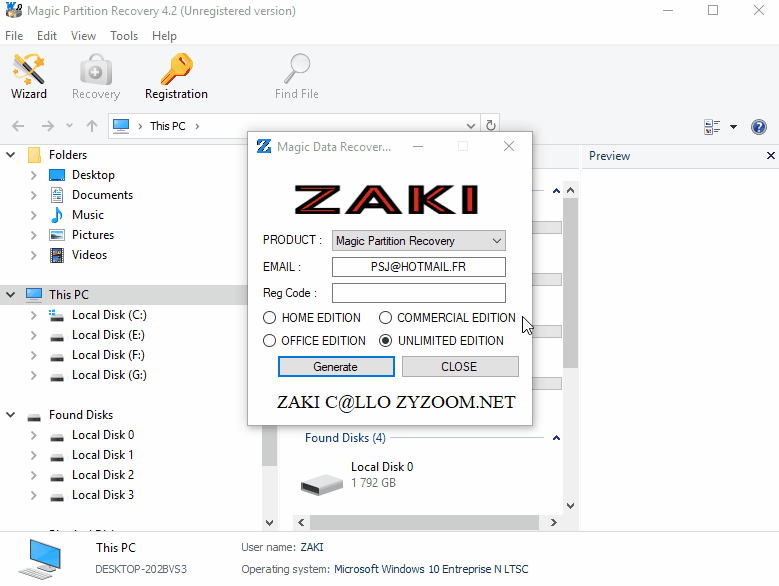Open Find File magnifier tool
Screen dimensions: 779x586
297,77
